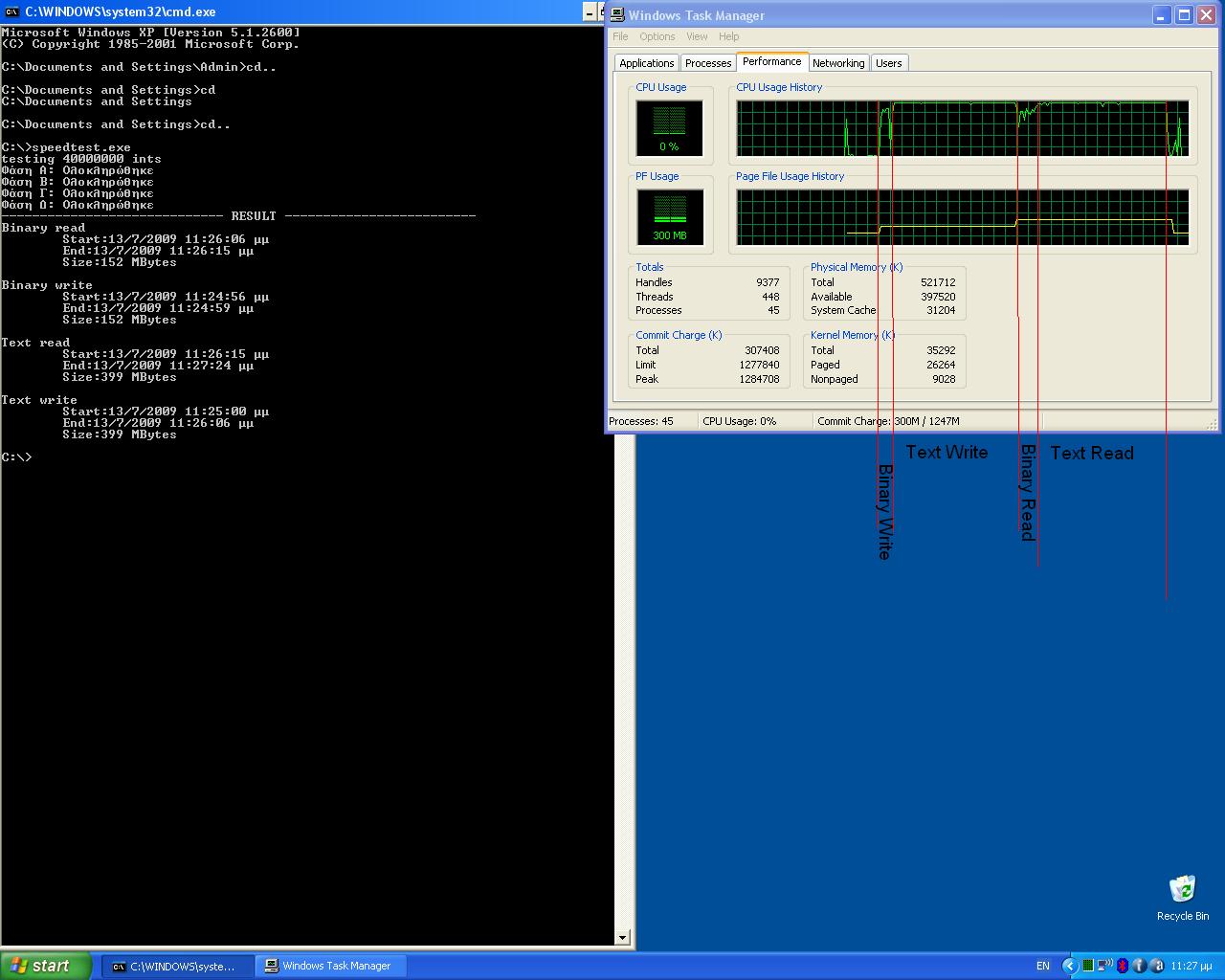Image resolution: width=1225 pixels, height=980 pixels.
Task: Select the Performance tab
Action: 772,61
